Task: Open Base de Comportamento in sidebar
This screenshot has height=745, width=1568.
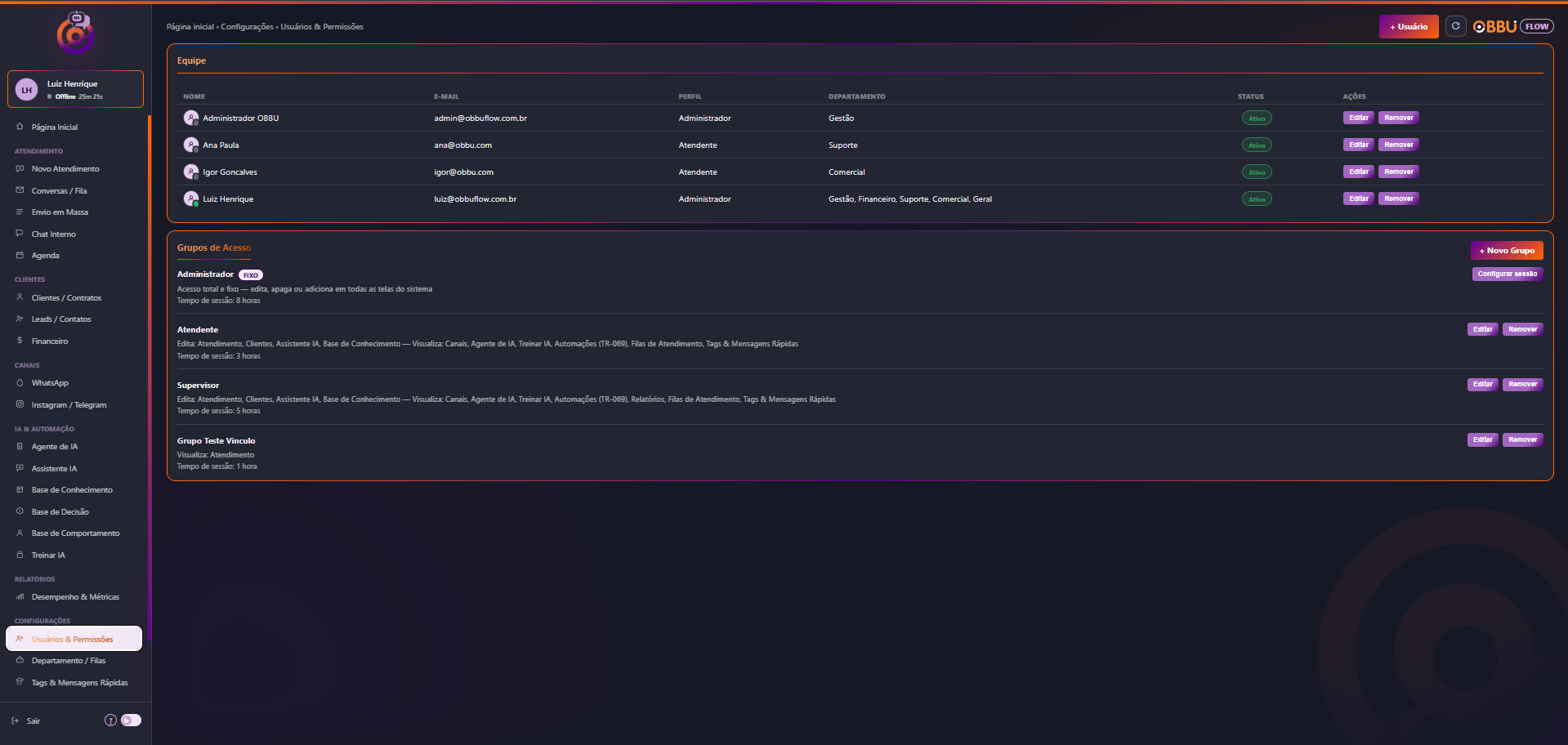Action: pos(75,533)
